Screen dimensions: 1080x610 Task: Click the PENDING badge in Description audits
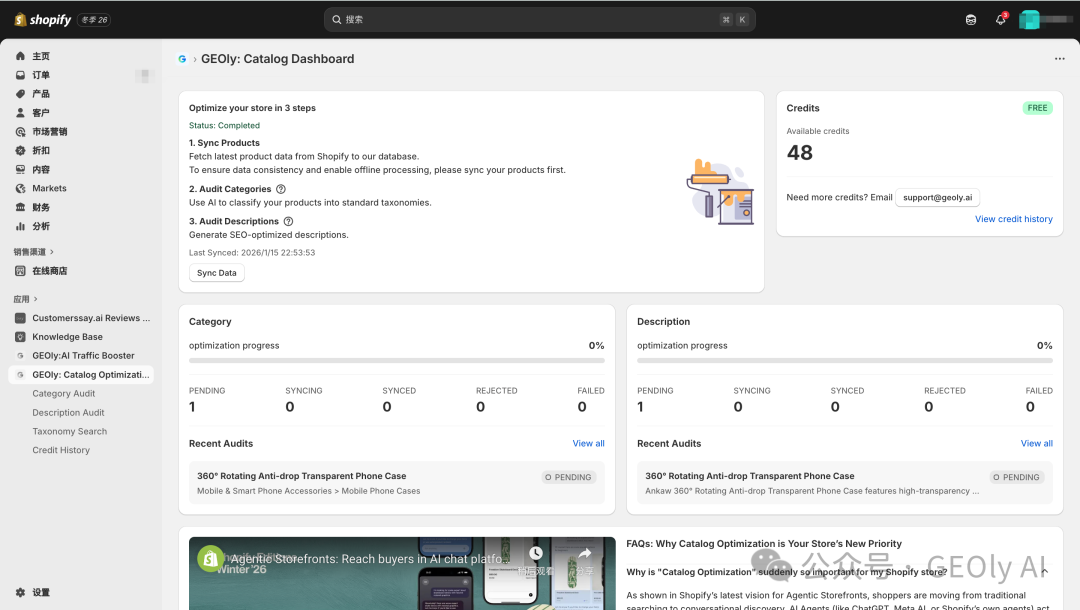click(1017, 477)
